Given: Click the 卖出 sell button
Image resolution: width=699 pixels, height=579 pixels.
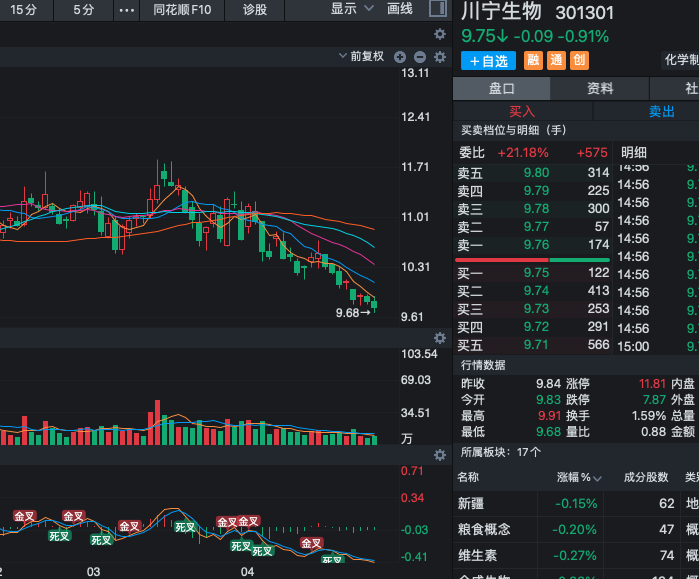Looking at the screenshot, I should tap(662, 111).
